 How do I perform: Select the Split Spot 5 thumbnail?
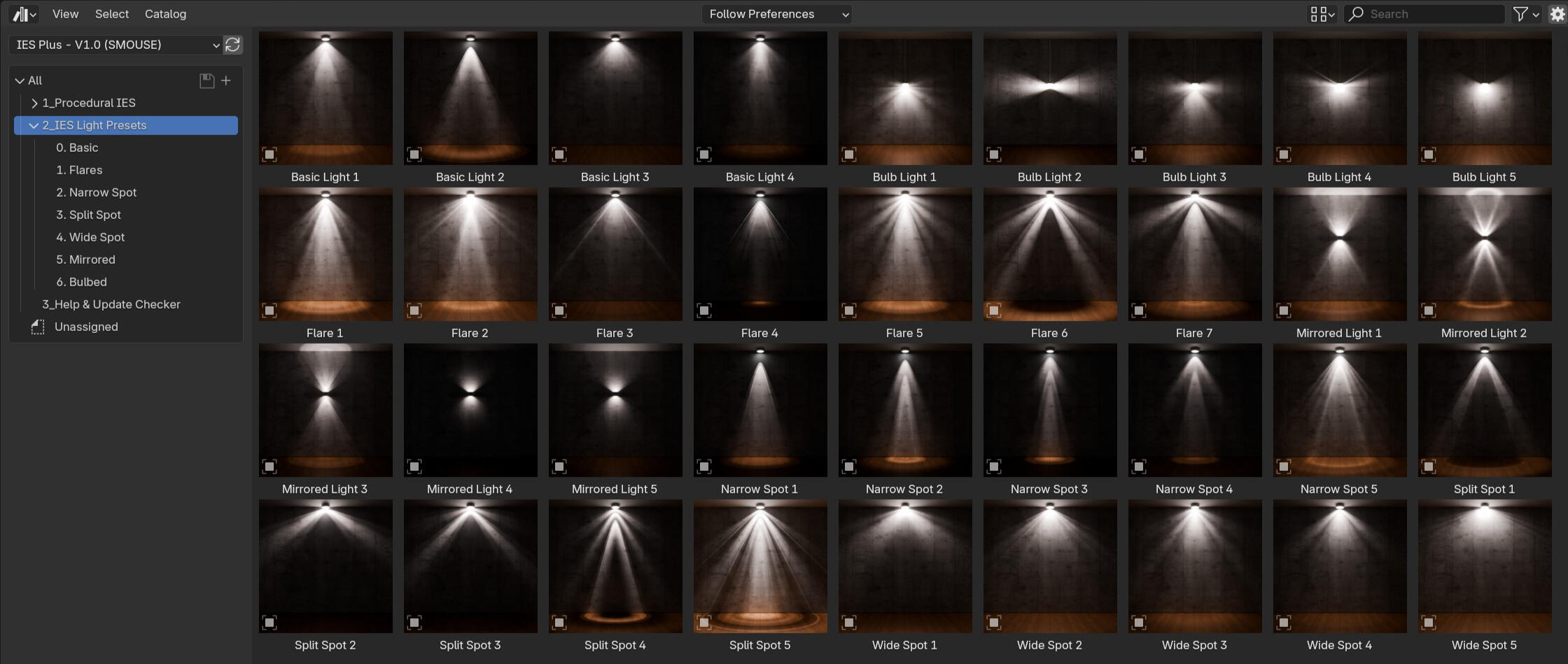pyautogui.click(x=760, y=566)
